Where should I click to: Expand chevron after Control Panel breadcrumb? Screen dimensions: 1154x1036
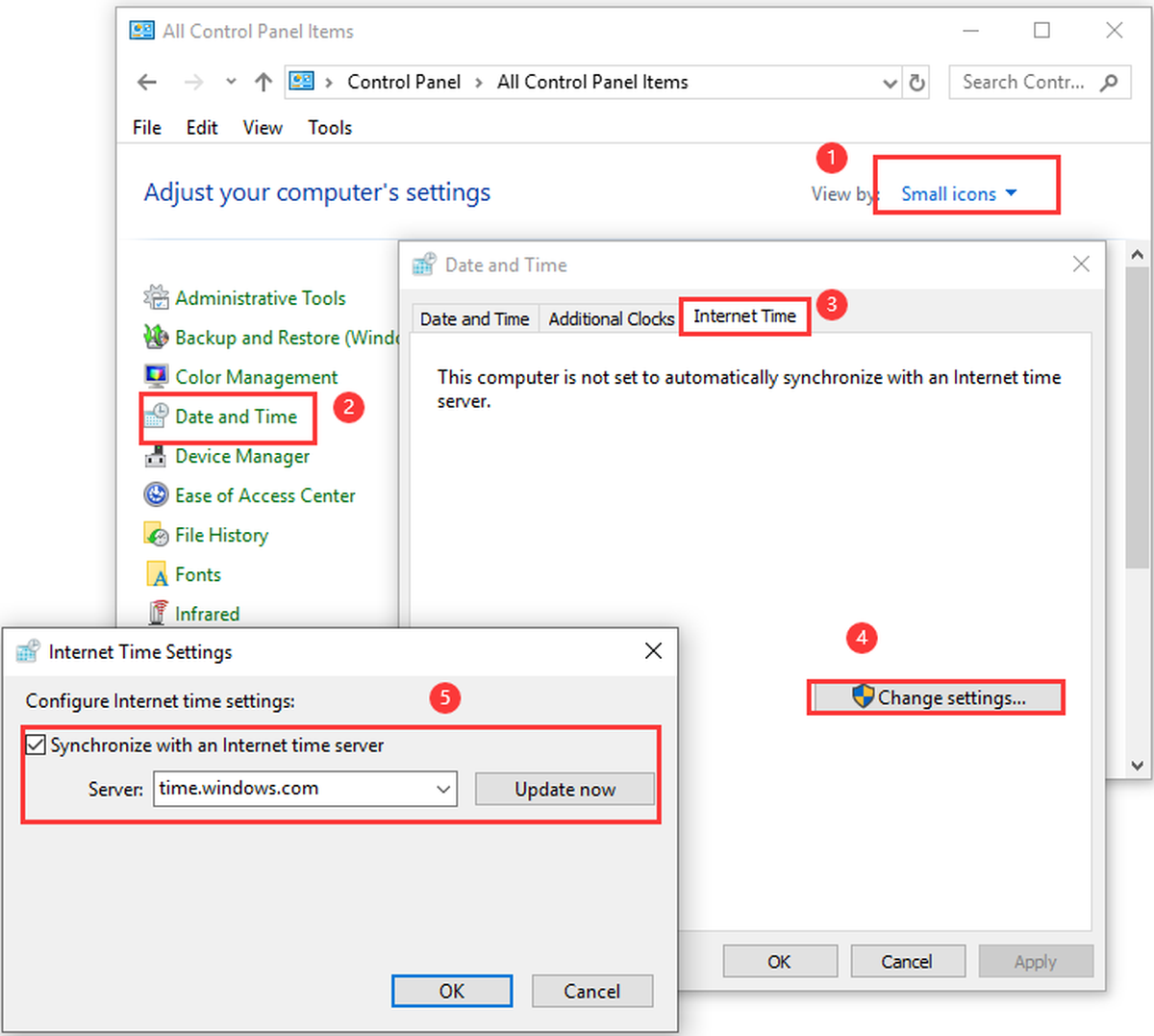pos(479,83)
